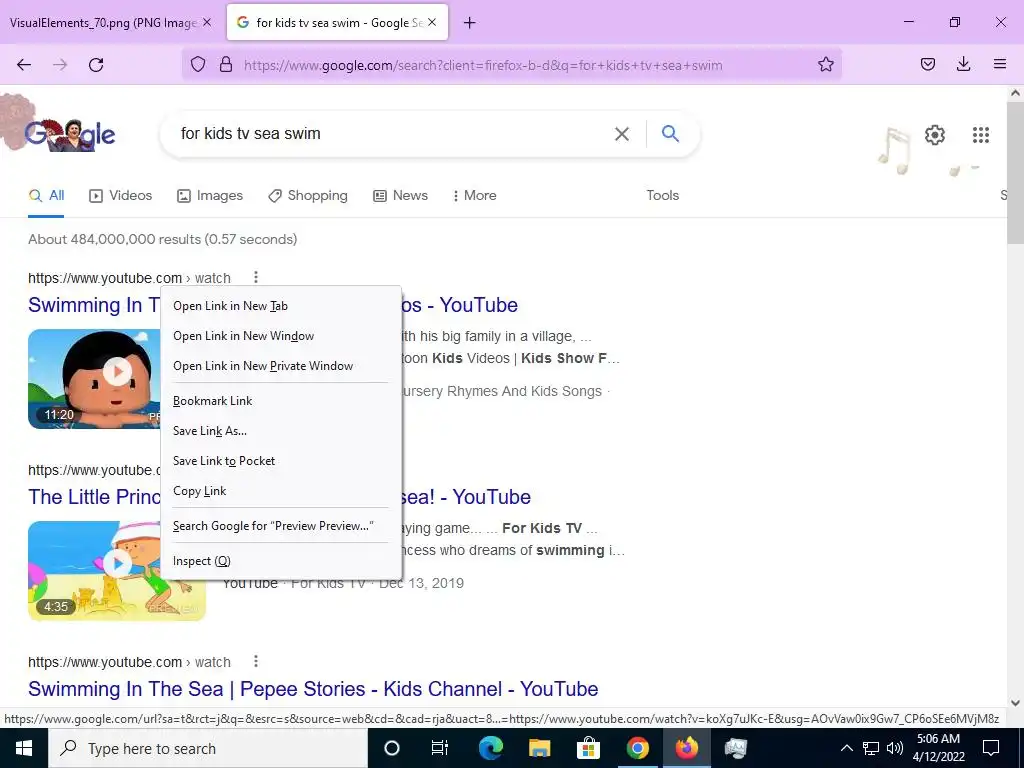Open three-dot menu beside Pepee Stories result
The image size is (1024, 768).
point(256,661)
